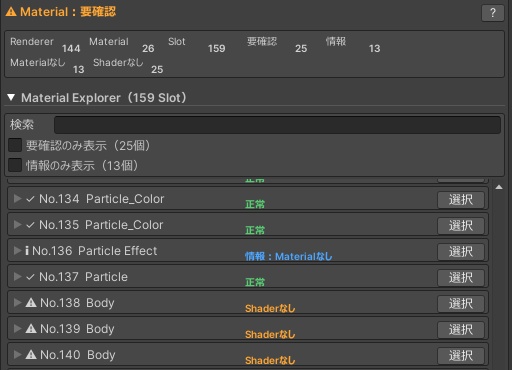Click the Material count value 26
512x370 pixels.
tap(148, 49)
